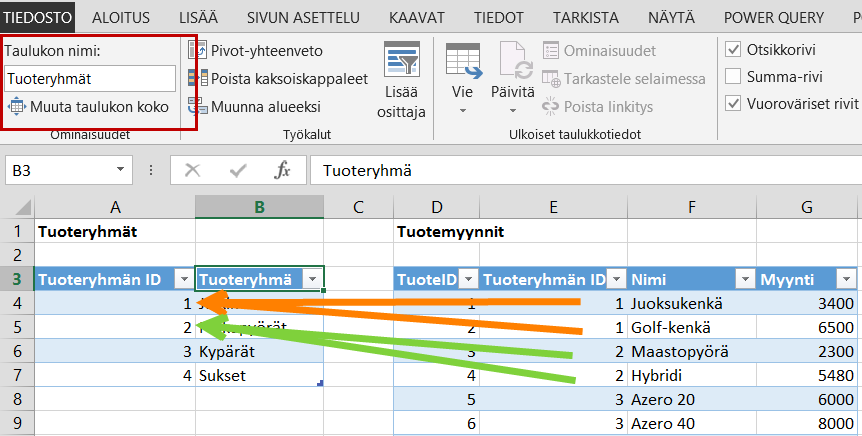Toggle Vuoroväriset rivit checkbox
The width and height of the screenshot is (862, 436).
coord(733,103)
